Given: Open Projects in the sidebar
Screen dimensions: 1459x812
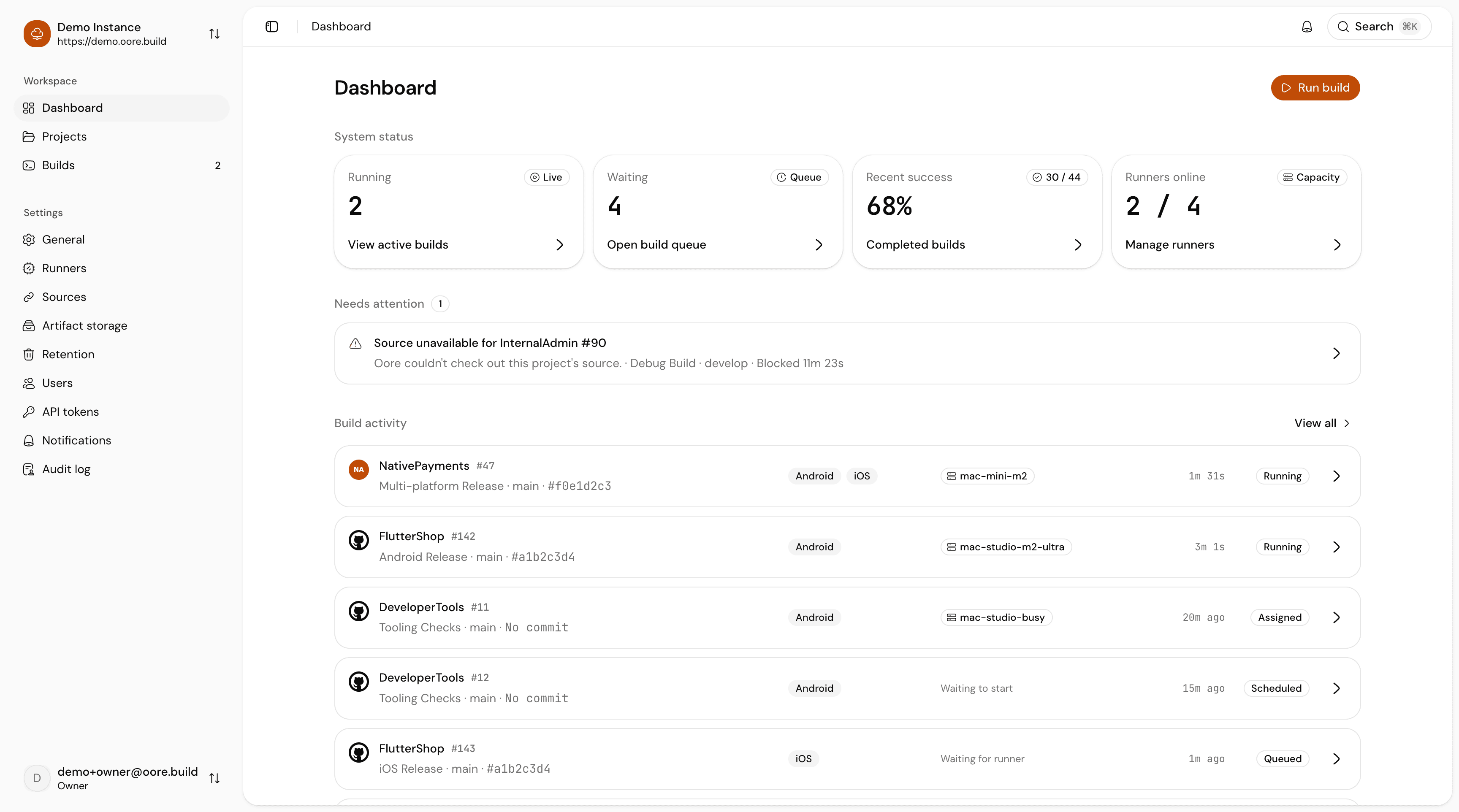Looking at the screenshot, I should 121,136.
